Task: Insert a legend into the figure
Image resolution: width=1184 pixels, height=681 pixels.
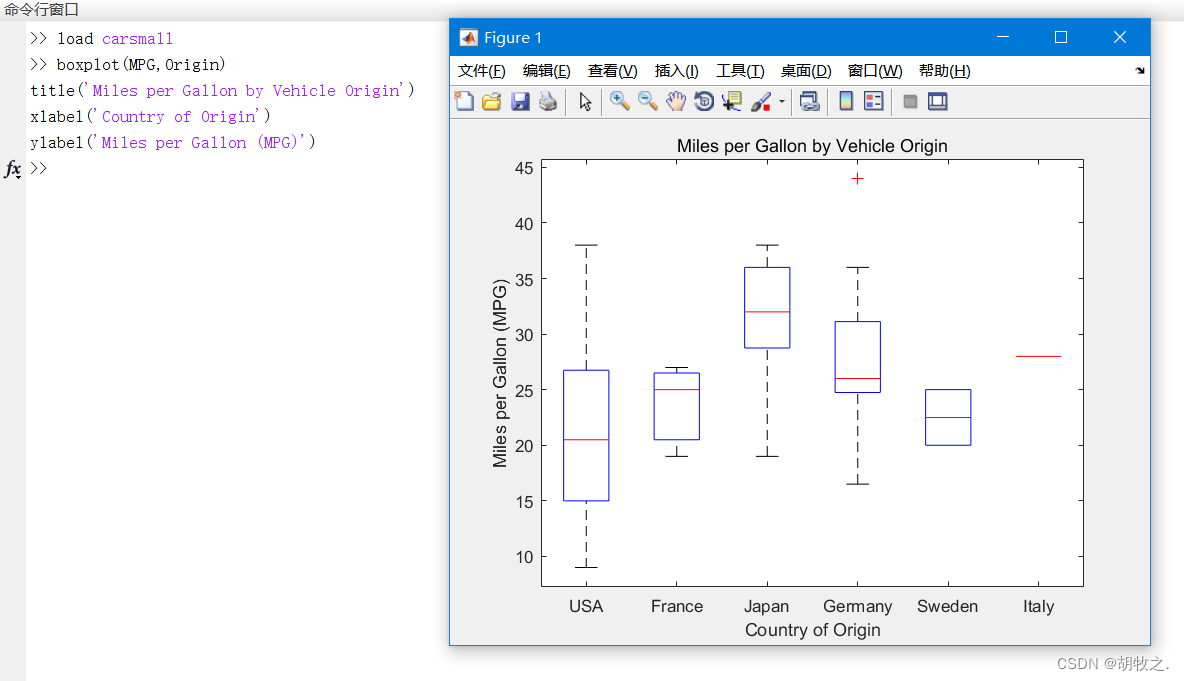Action: pyautogui.click(x=872, y=101)
